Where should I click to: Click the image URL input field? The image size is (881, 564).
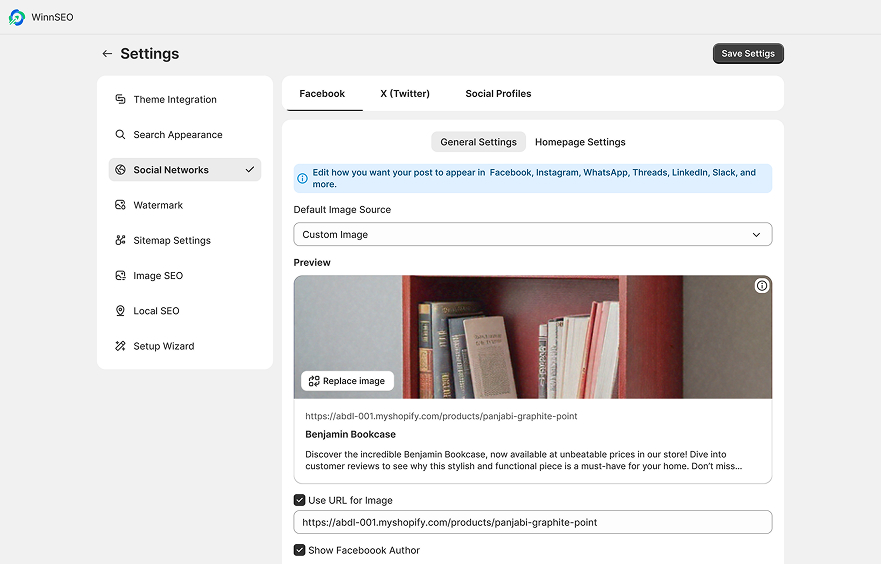pyautogui.click(x=533, y=522)
